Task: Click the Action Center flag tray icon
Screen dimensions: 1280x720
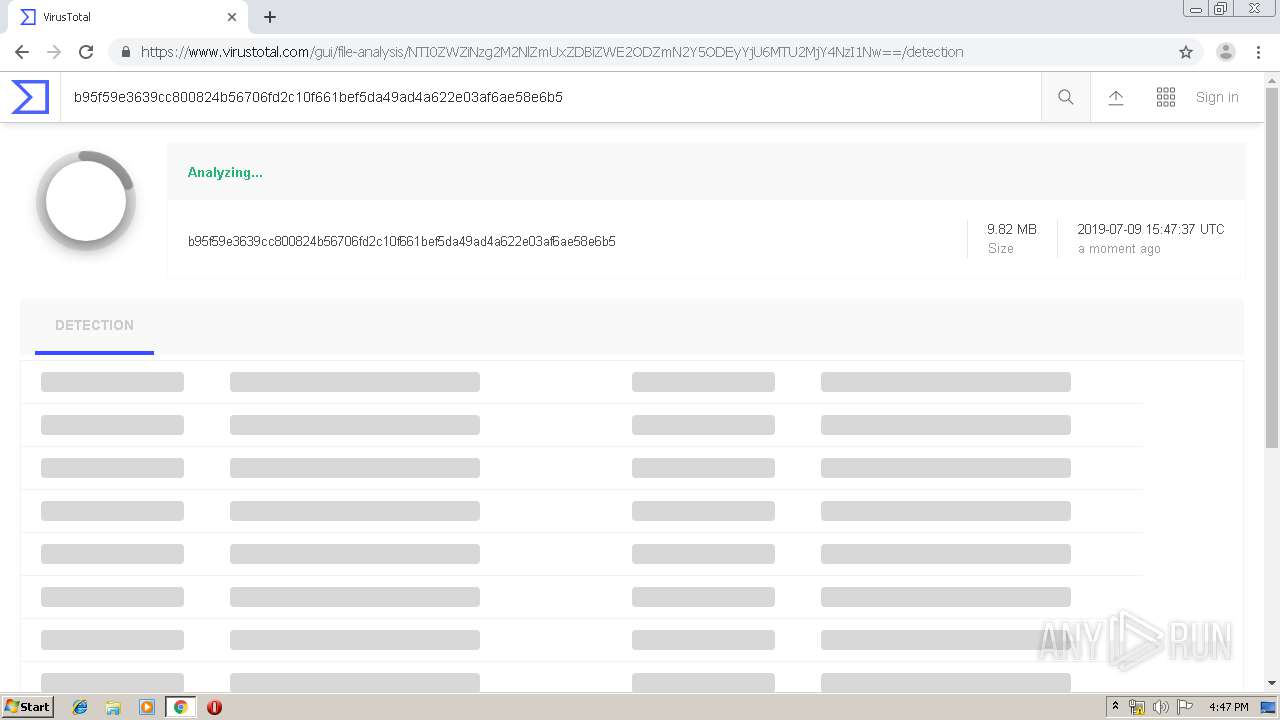Action: click(1185, 707)
